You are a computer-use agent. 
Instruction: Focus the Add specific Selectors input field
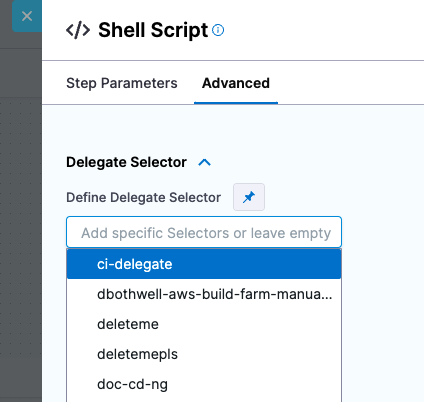(x=204, y=232)
